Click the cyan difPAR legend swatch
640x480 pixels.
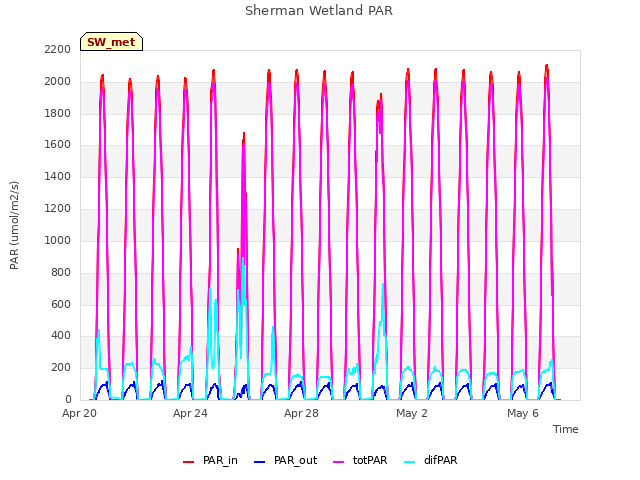(x=409, y=462)
